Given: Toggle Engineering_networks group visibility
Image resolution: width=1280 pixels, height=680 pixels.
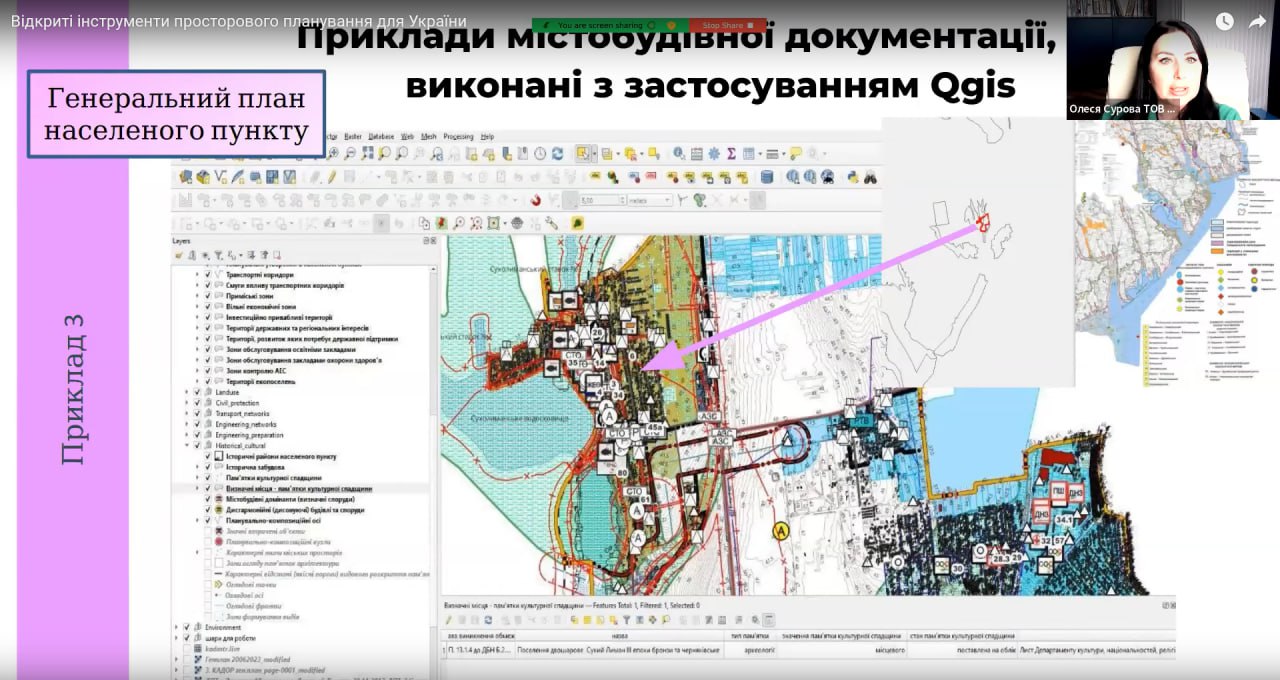Looking at the screenshot, I should pyautogui.click(x=197, y=424).
